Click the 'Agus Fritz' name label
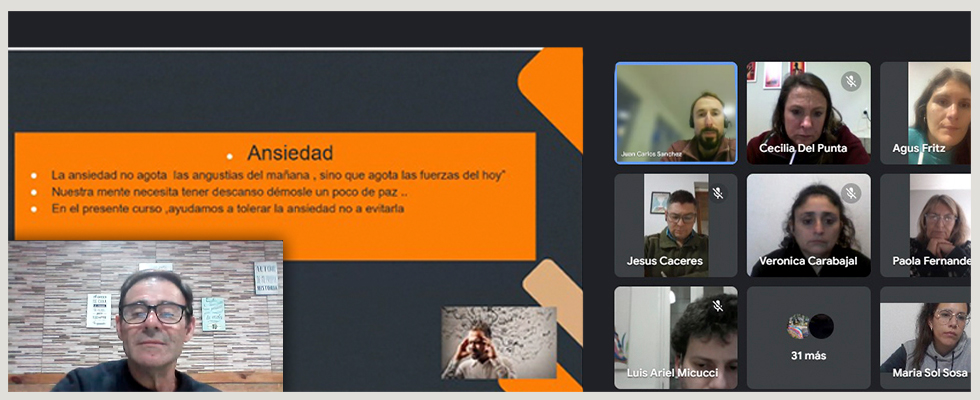The width and height of the screenshot is (980, 400). click(918, 148)
